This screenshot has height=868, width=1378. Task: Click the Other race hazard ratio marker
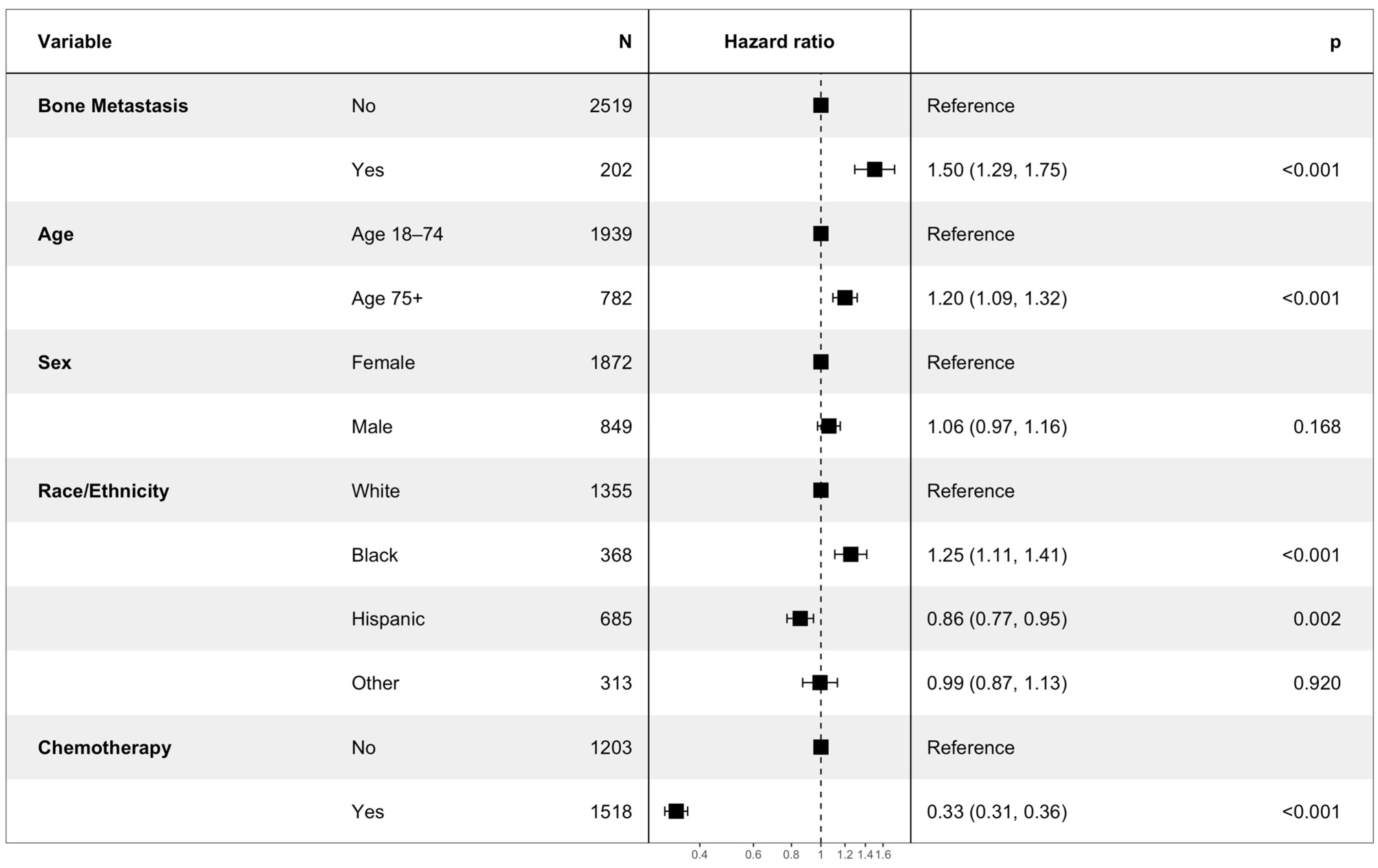(x=820, y=683)
